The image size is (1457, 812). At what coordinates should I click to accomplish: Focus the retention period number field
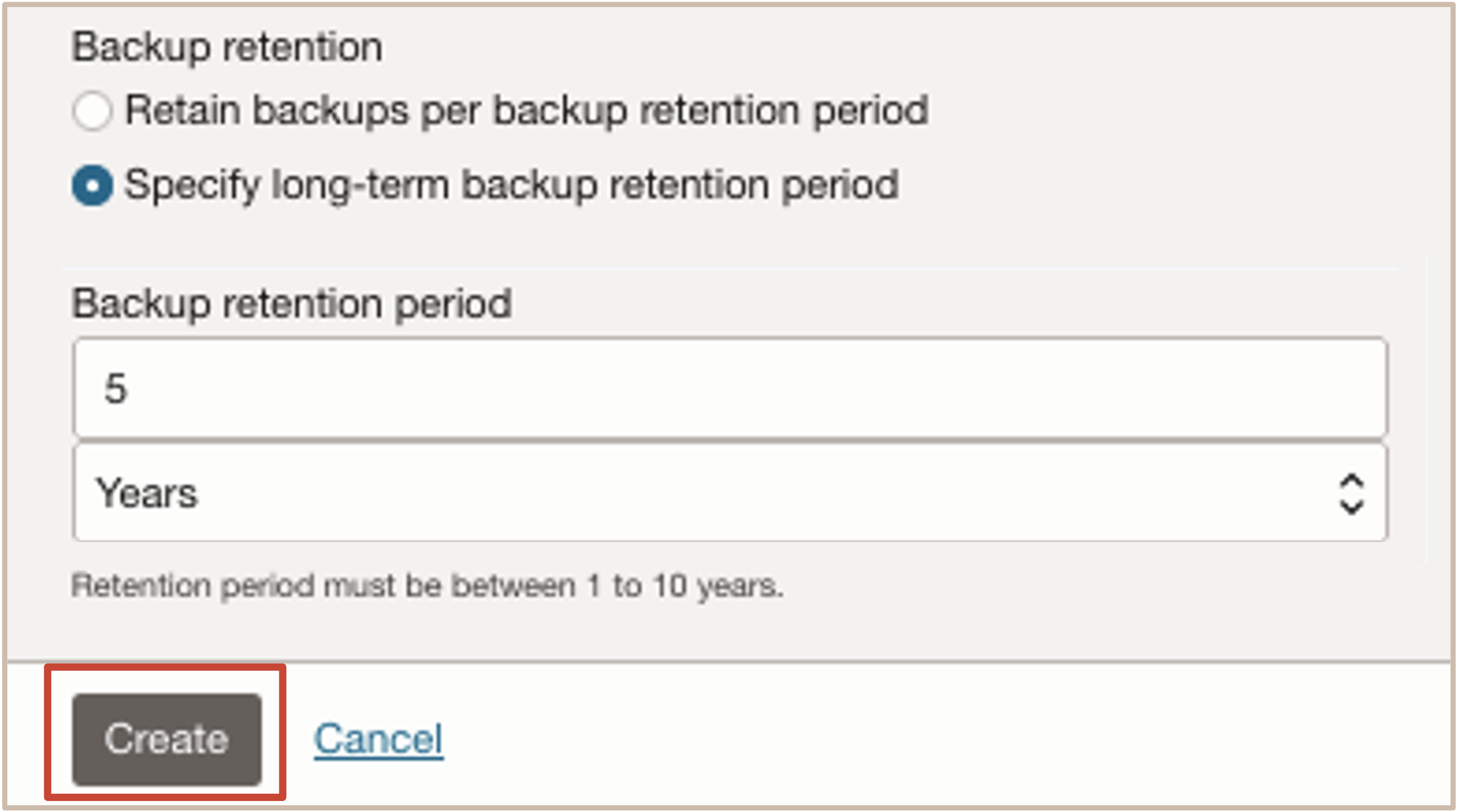click(730, 388)
